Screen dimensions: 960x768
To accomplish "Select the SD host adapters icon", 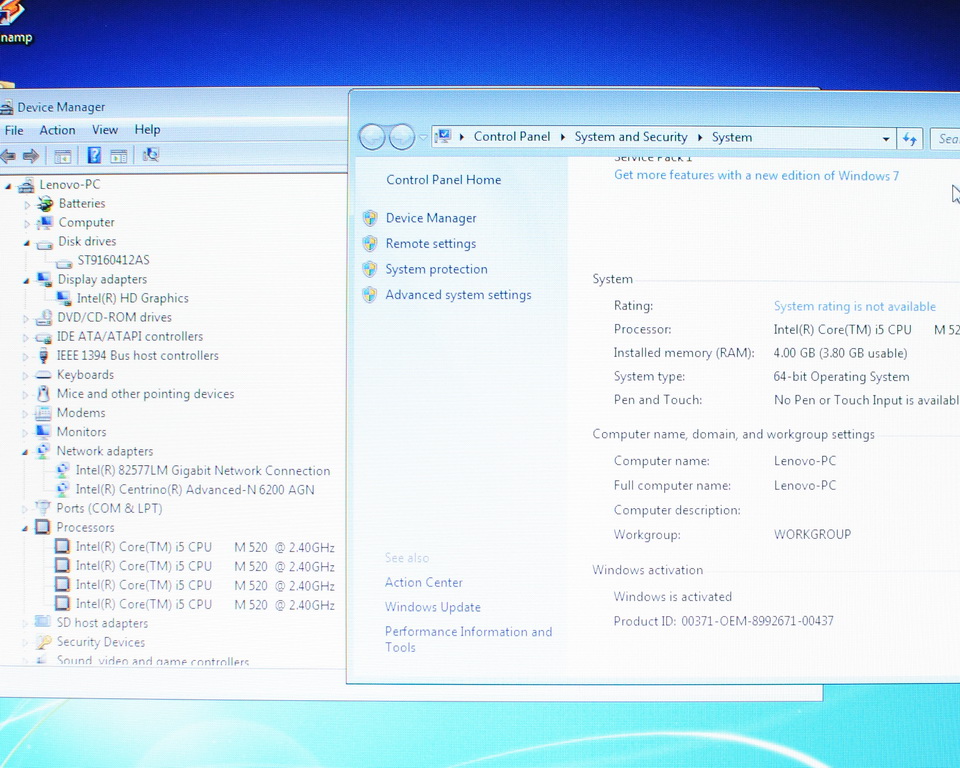I will click(42, 622).
